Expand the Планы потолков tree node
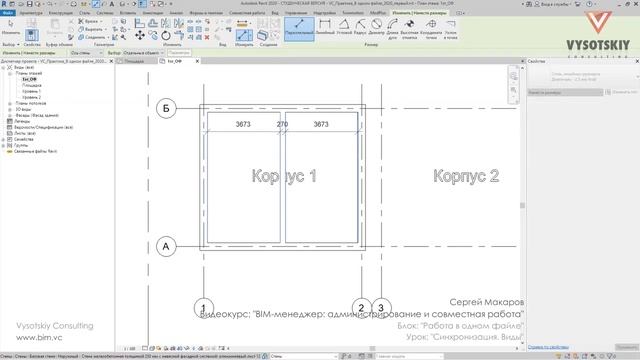640x360 pixels. pyautogui.click(x=10, y=104)
